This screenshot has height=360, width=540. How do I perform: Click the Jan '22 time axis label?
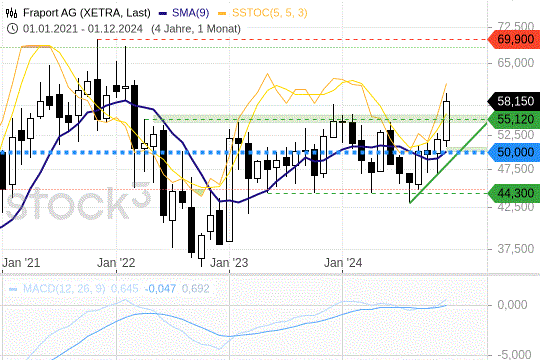[116, 263]
